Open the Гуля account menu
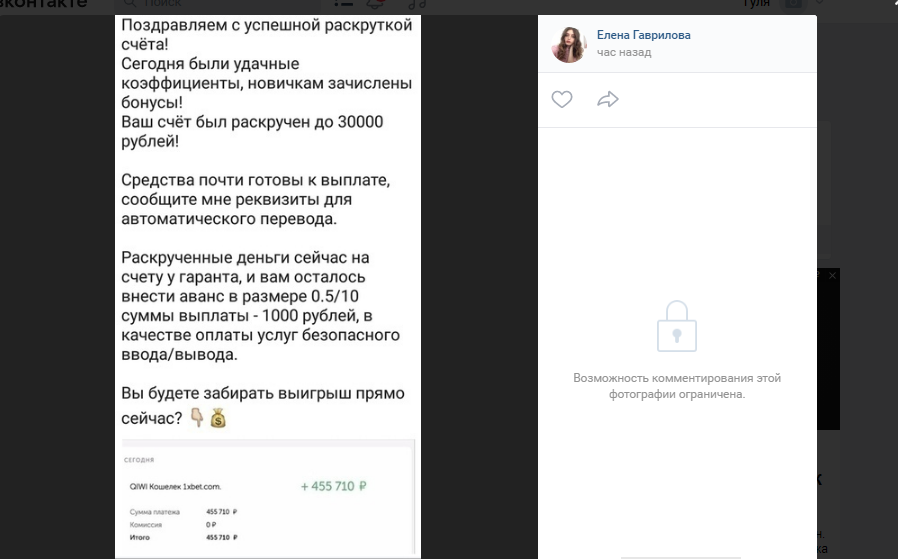This screenshot has width=898, height=559. [x=756, y=3]
